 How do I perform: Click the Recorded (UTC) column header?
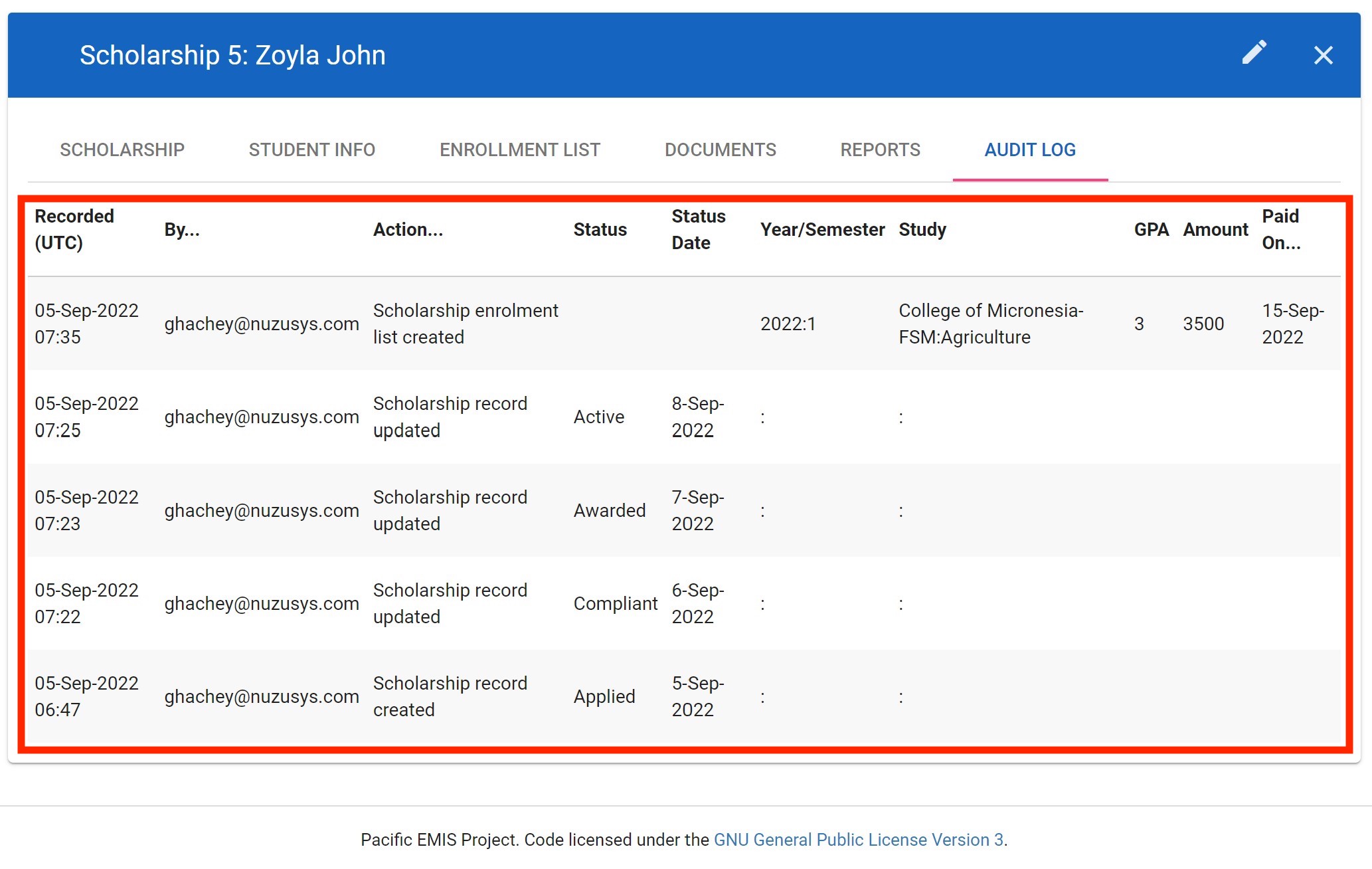[74, 229]
